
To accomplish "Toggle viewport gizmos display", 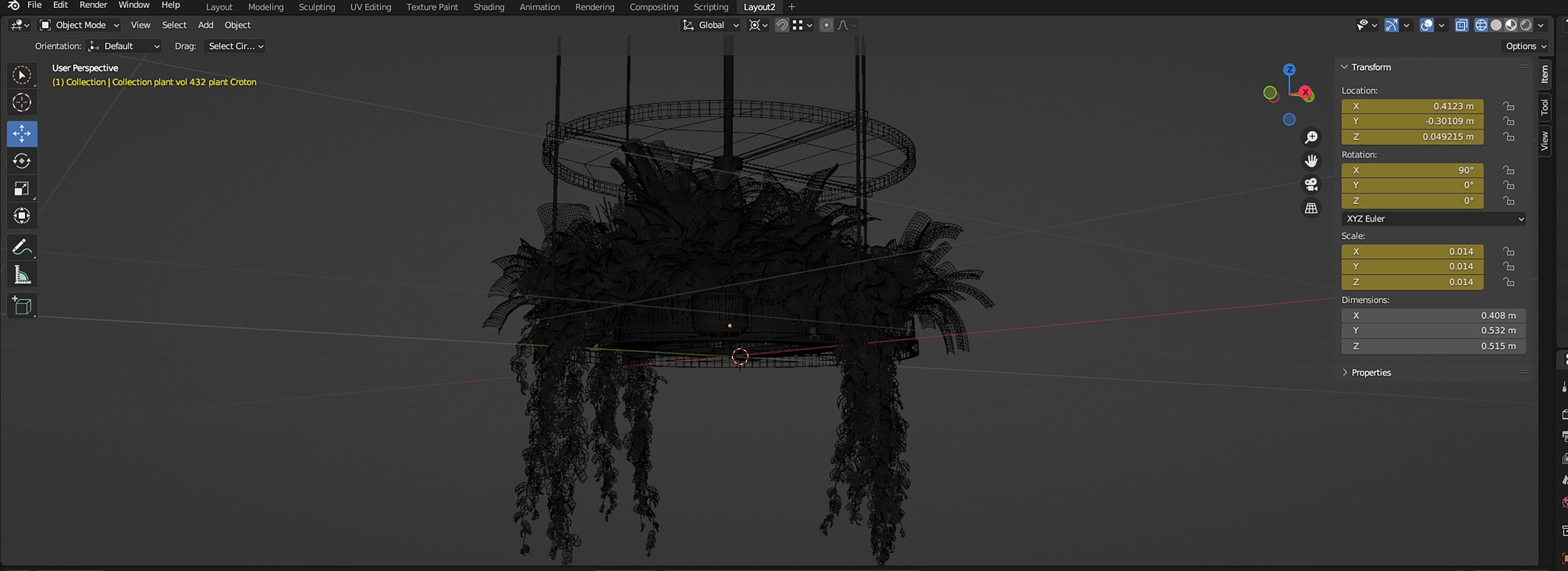I will pyautogui.click(x=1391, y=25).
